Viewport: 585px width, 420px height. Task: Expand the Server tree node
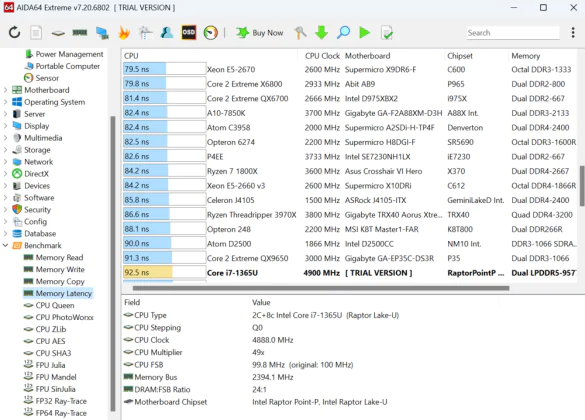coord(6,114)
